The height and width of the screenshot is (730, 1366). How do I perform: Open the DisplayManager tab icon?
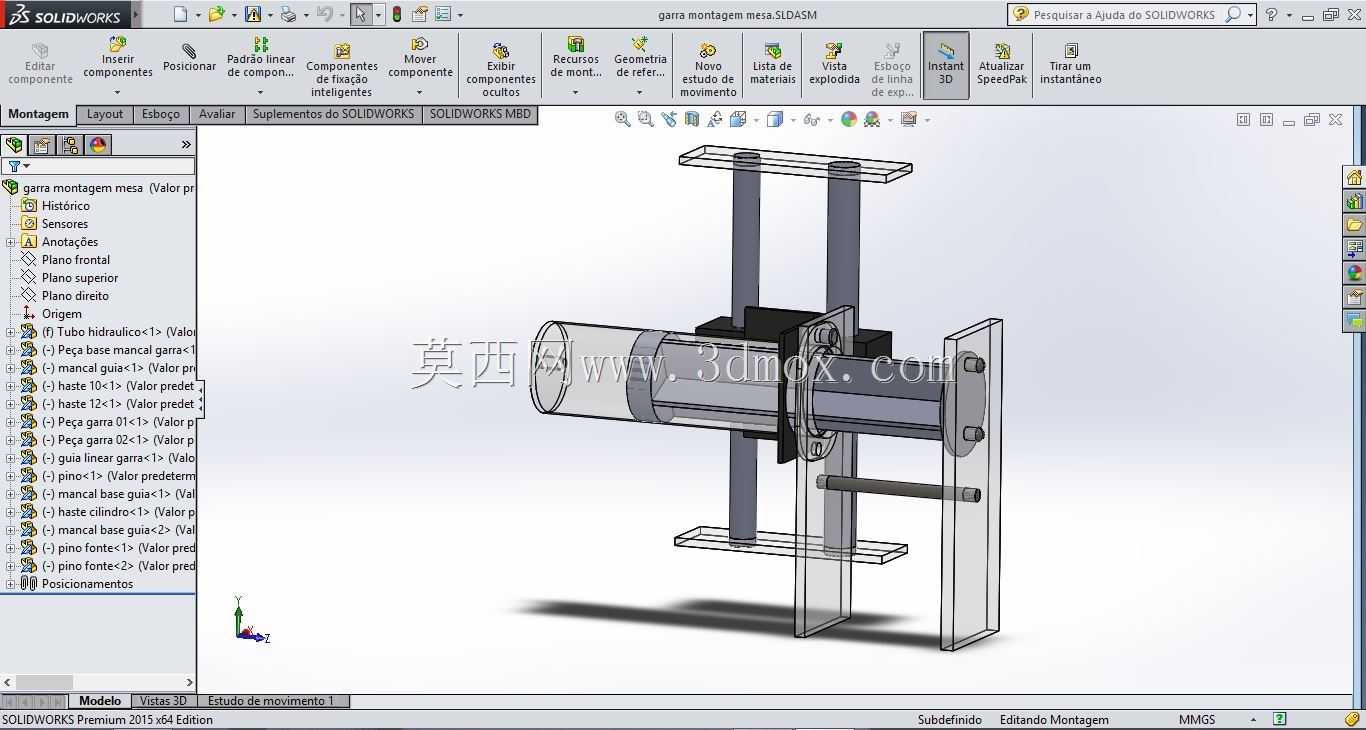(98, 145)
